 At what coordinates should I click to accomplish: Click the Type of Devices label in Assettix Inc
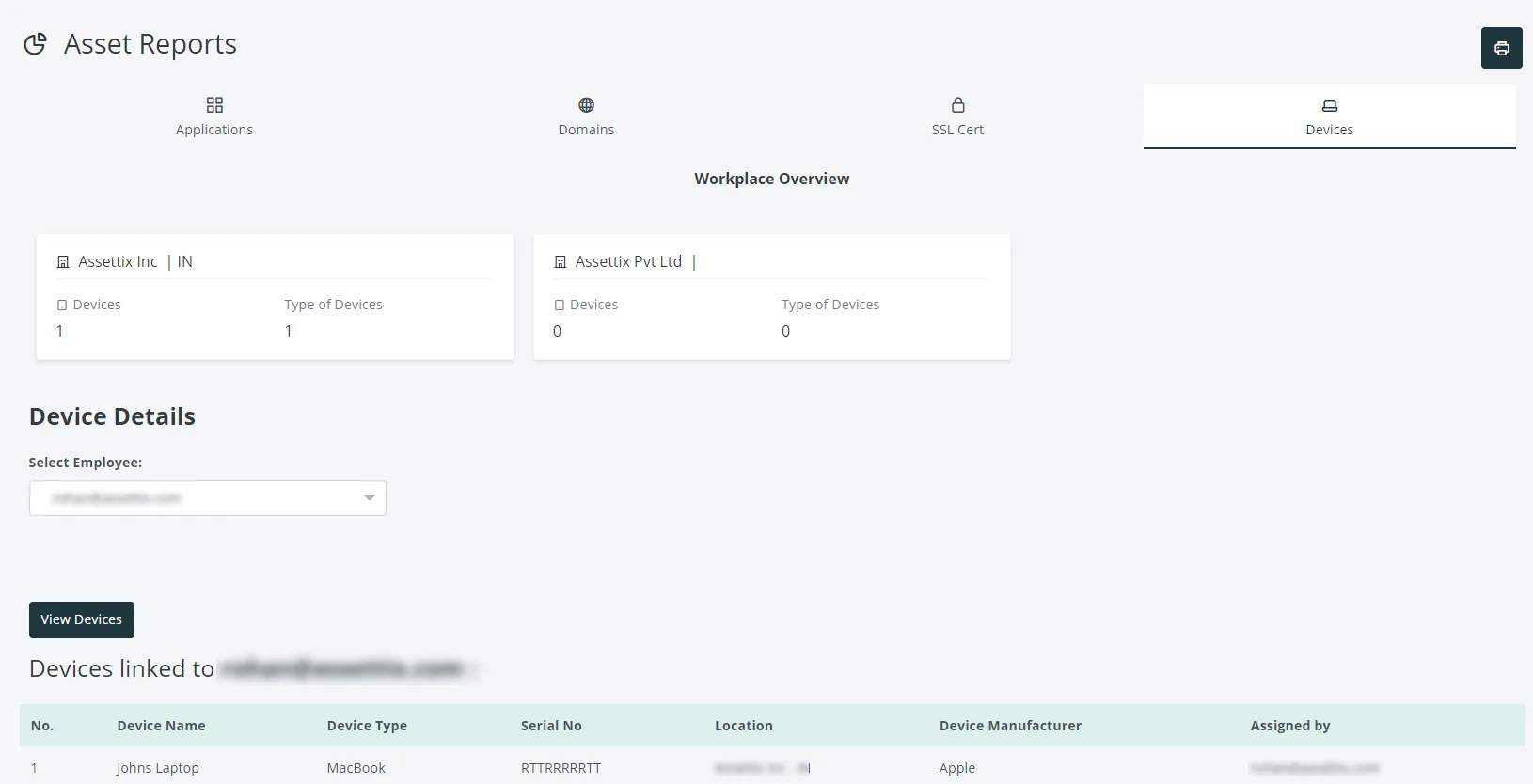click(x=333, y=305)
